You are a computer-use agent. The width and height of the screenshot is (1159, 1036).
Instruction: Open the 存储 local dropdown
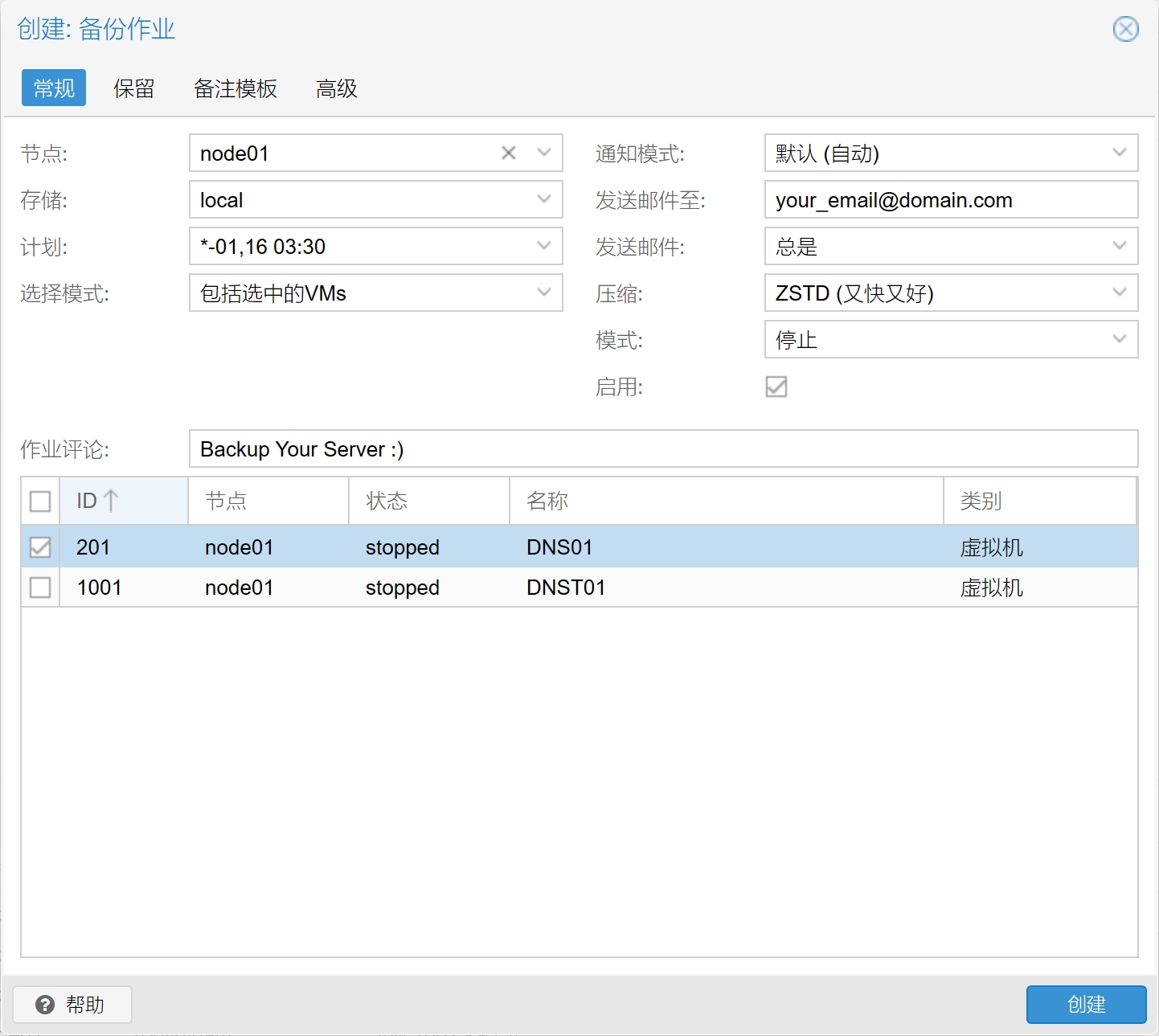tap(544, 199)
